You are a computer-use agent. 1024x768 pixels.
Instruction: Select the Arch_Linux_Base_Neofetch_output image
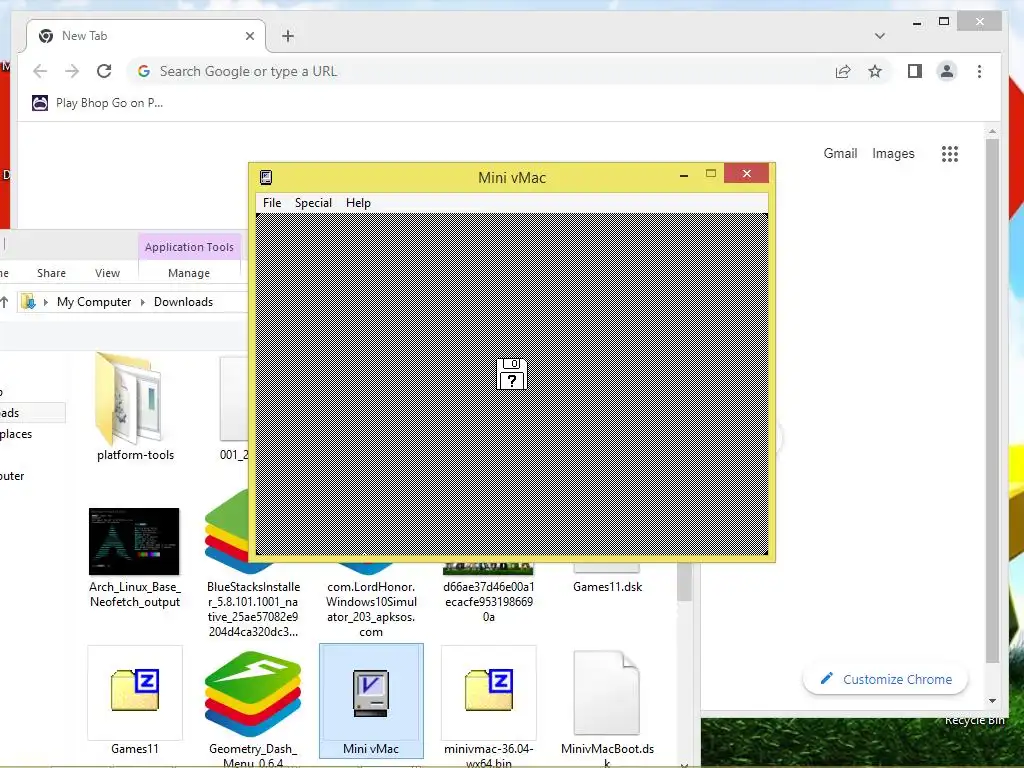click(134, 558)
